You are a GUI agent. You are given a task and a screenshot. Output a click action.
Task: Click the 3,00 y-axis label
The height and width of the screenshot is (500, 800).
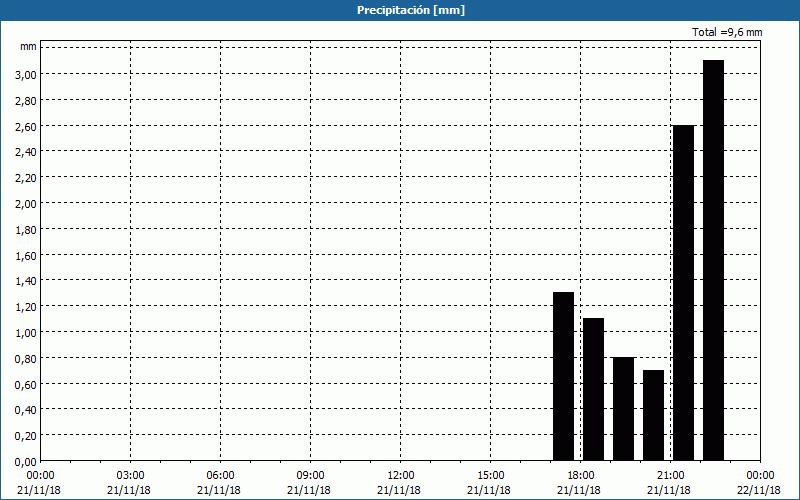26,74
